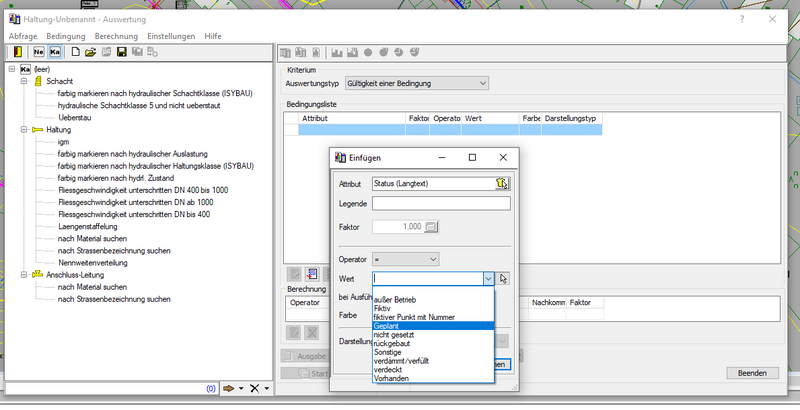This screenshot has width=800, height=410.
Task: Open the Bedingung menu
Action: (66, 36)
